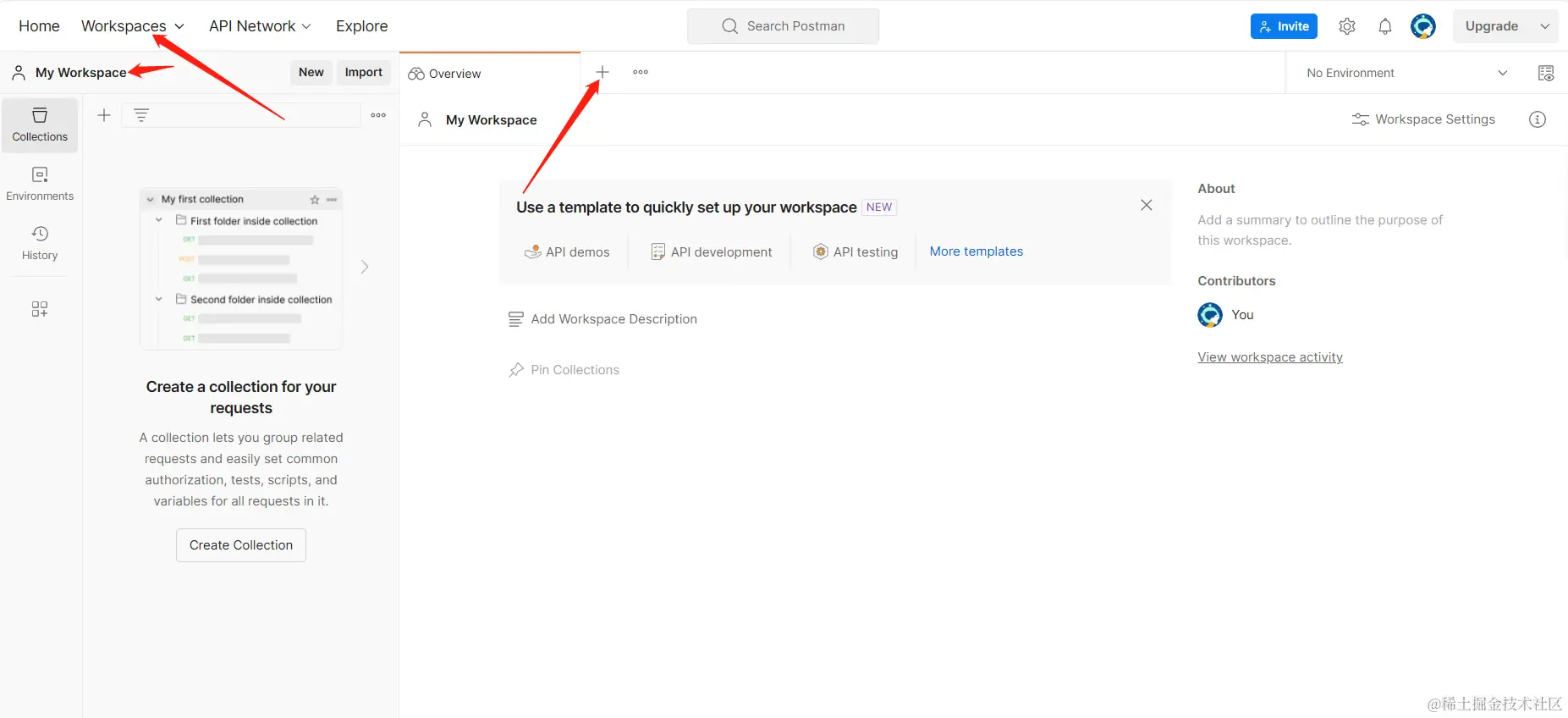
Task: Click the Invite button
Action: pyautogui.click(x=1284, y=26)
